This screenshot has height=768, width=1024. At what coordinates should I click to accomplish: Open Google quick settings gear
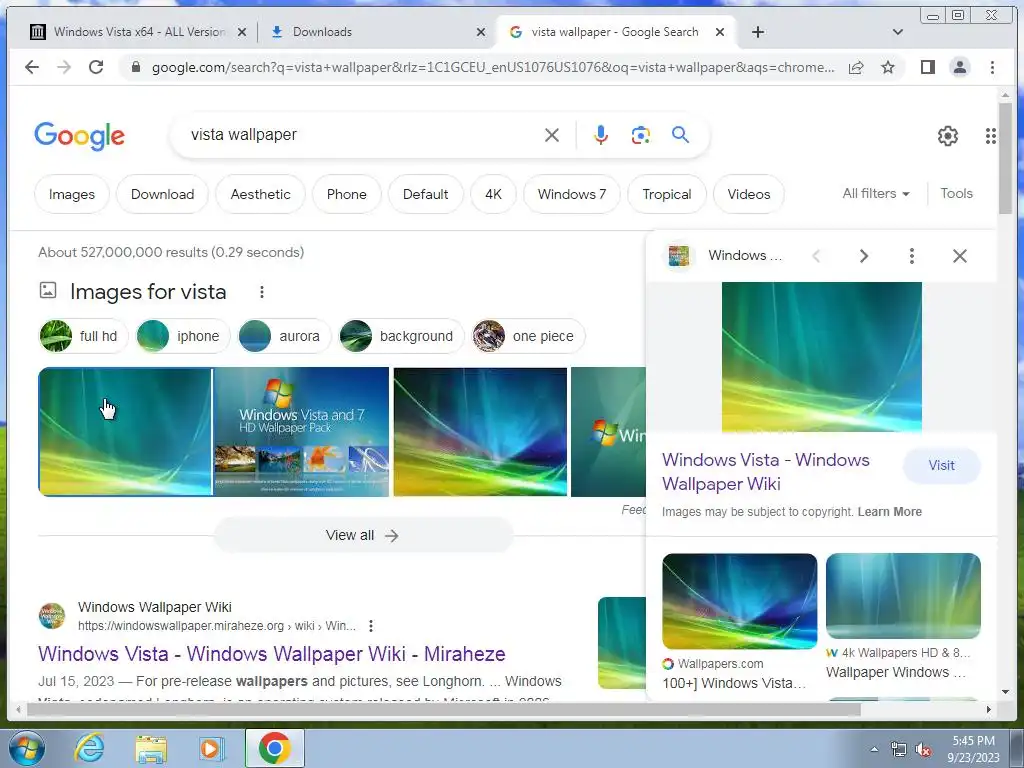click(x=948, y=136)
